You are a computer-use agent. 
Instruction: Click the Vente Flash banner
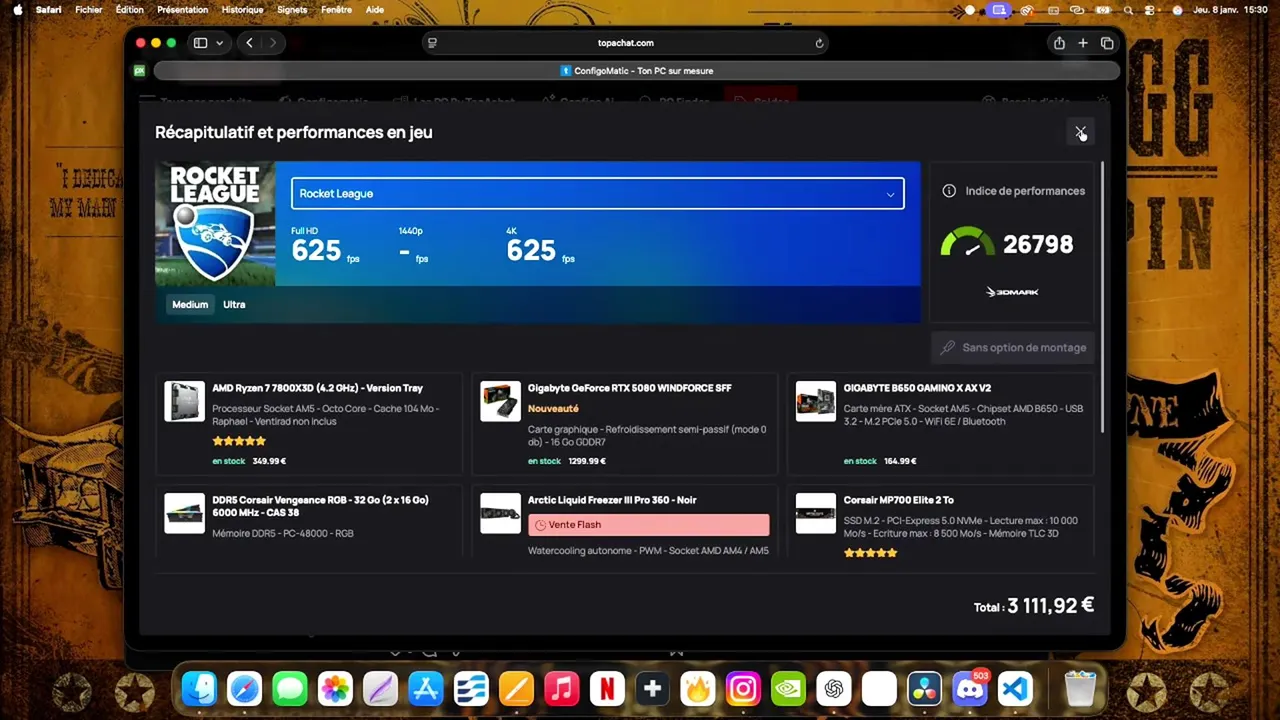tap(649, 525)
